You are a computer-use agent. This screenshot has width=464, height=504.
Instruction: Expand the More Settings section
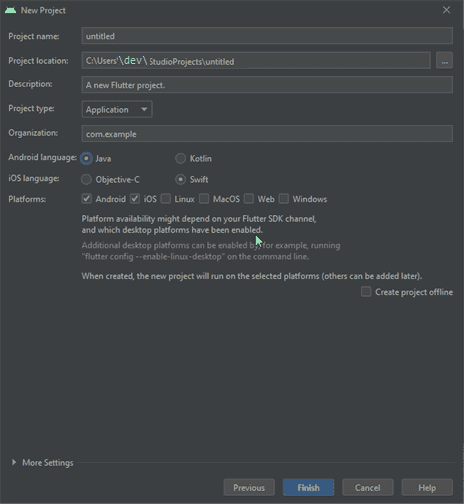(x=14, y=462)
